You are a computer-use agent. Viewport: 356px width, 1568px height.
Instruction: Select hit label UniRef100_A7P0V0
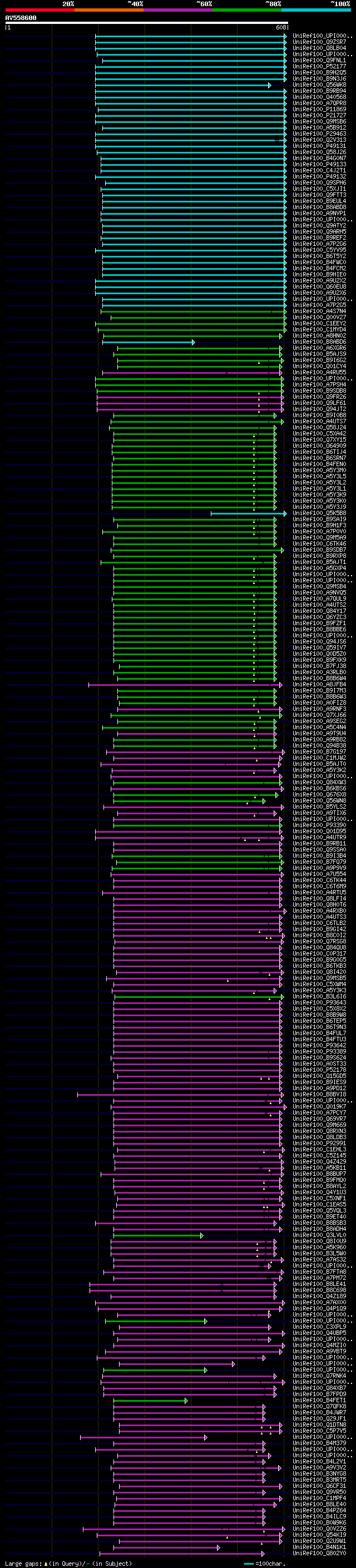point(319,532)
